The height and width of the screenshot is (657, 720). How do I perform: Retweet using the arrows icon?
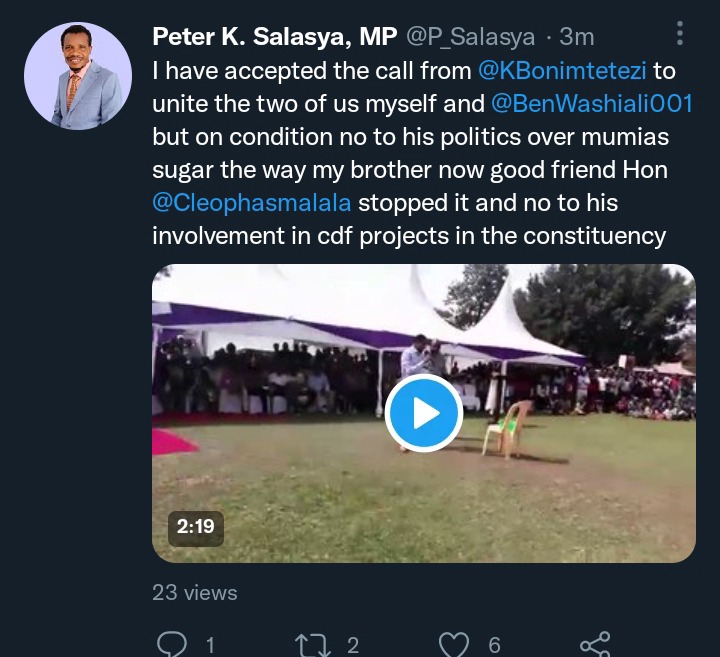coord(313,645)
